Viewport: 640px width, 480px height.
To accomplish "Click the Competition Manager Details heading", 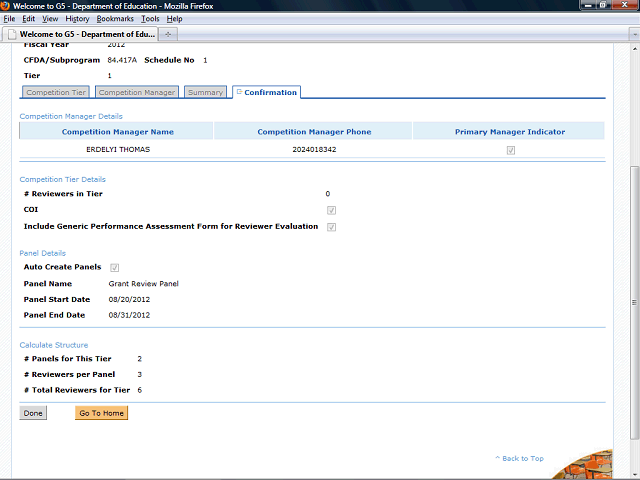I will point(71,116).
